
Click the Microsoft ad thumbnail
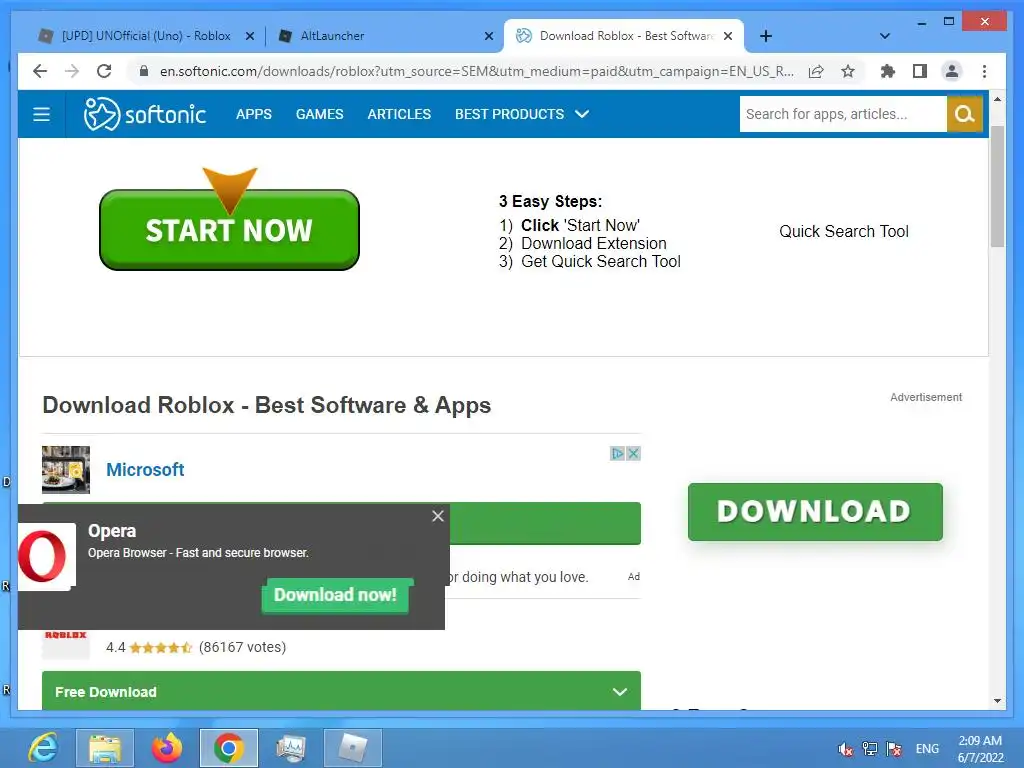click(66, 470)
